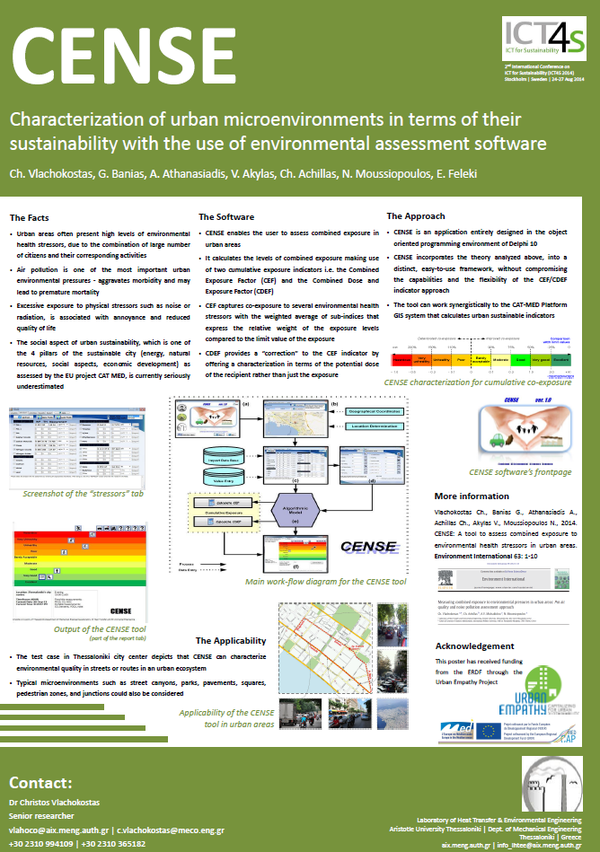
Task: Click the 'The Software' heading
Action: (227, 217)
